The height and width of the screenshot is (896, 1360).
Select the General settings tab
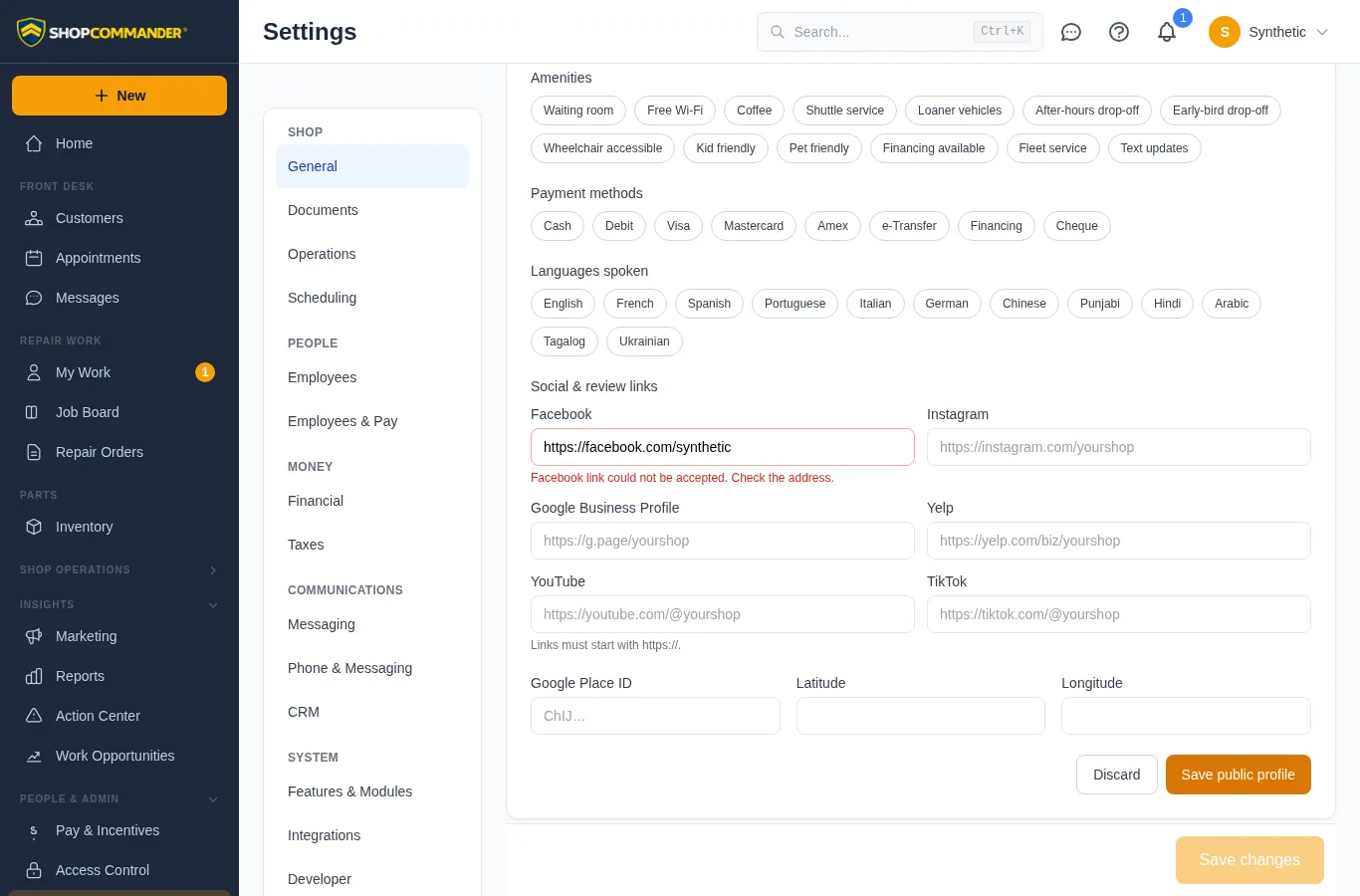[372, 166]
